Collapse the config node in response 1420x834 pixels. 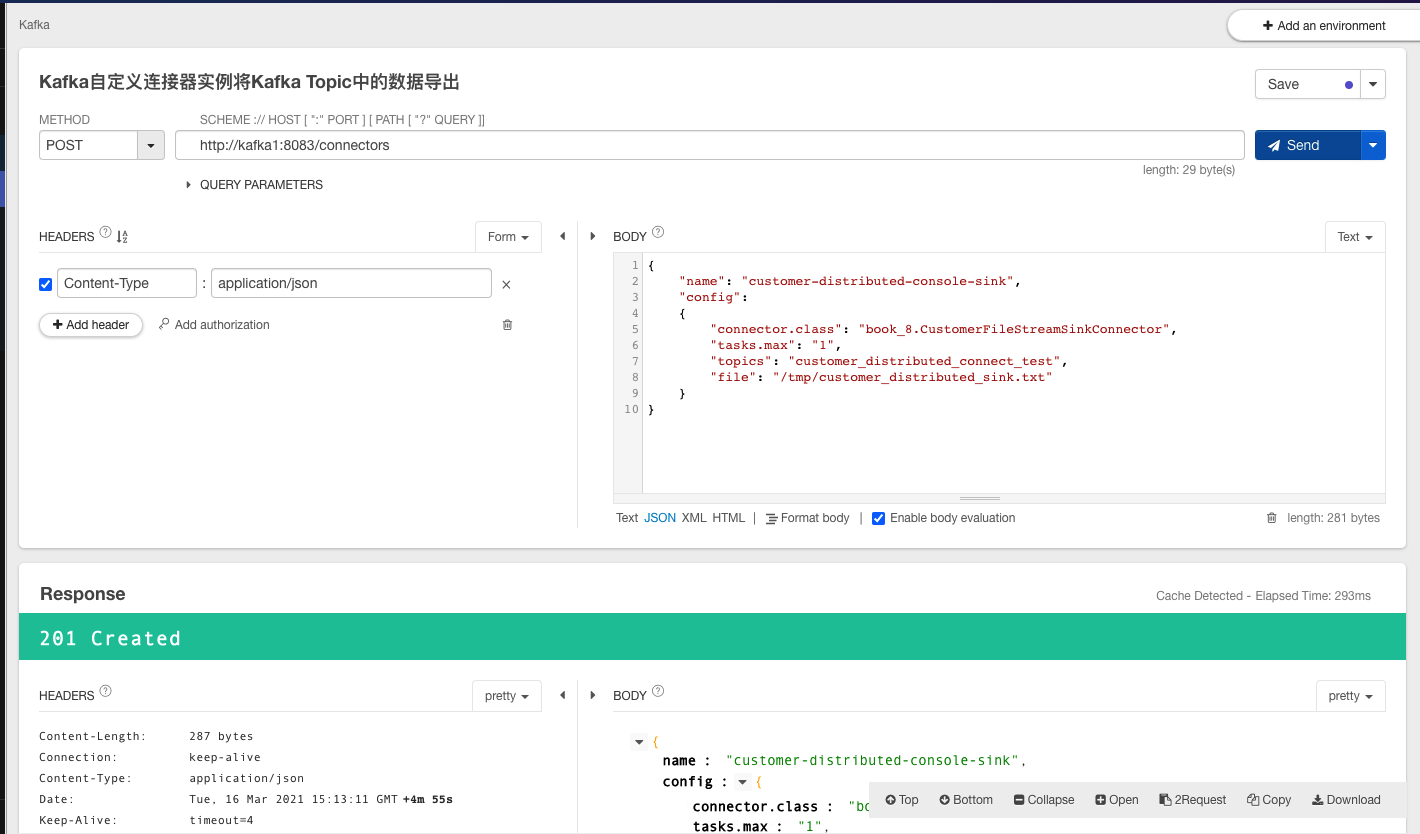click(x=742, y=782)
